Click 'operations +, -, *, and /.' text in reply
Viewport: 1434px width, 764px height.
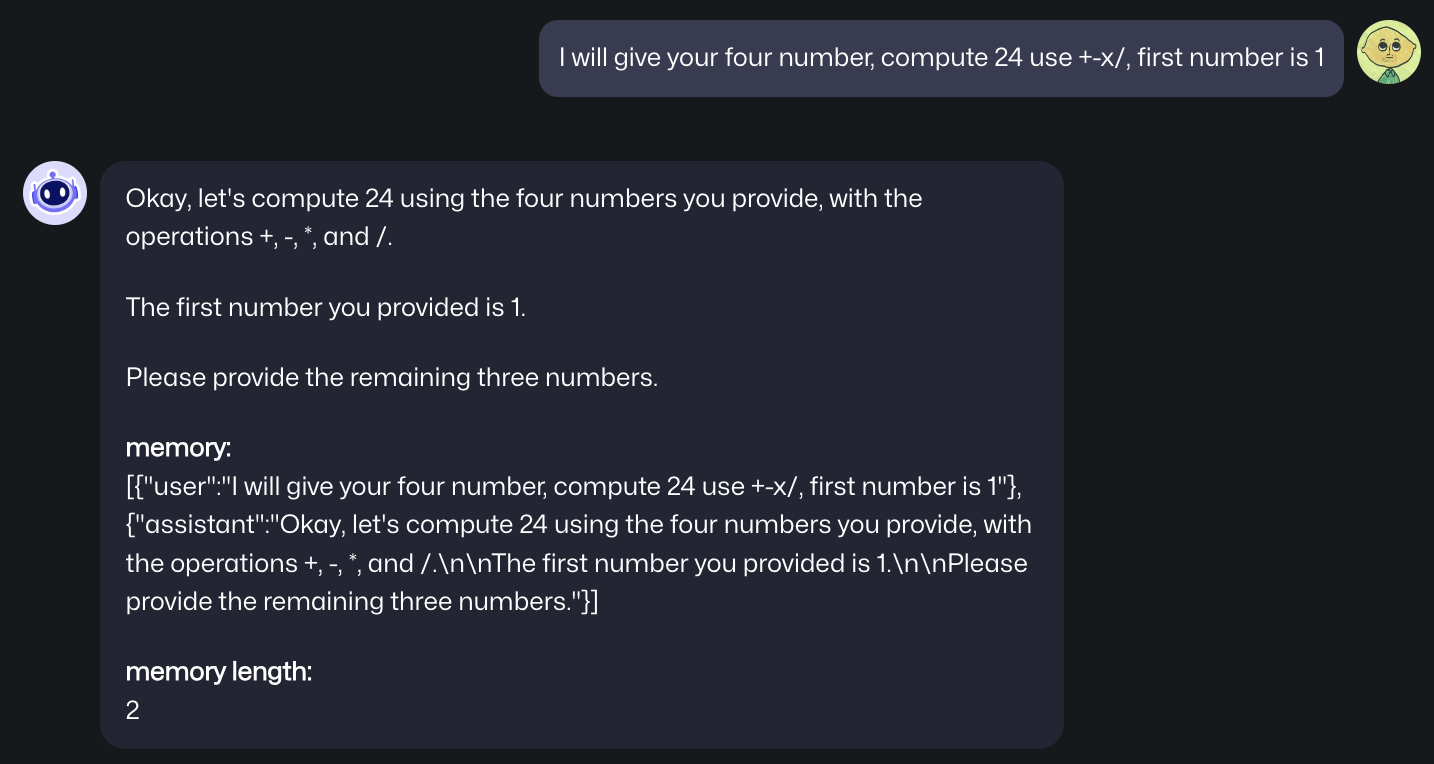(x=260, y=236)
